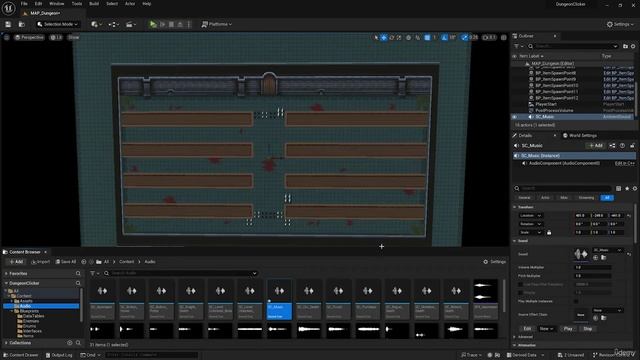
Task: Switch to the MAP_Dungeon tab
Action: (x=45, y=13)
